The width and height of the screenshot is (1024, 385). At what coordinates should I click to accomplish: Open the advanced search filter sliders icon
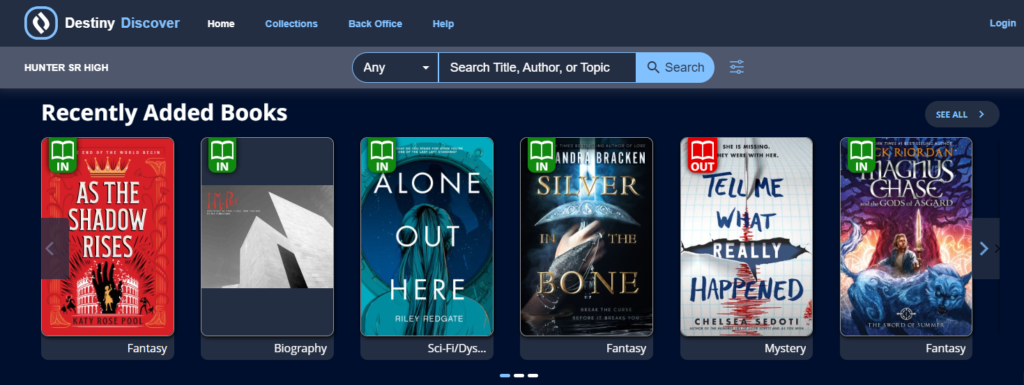737,67
